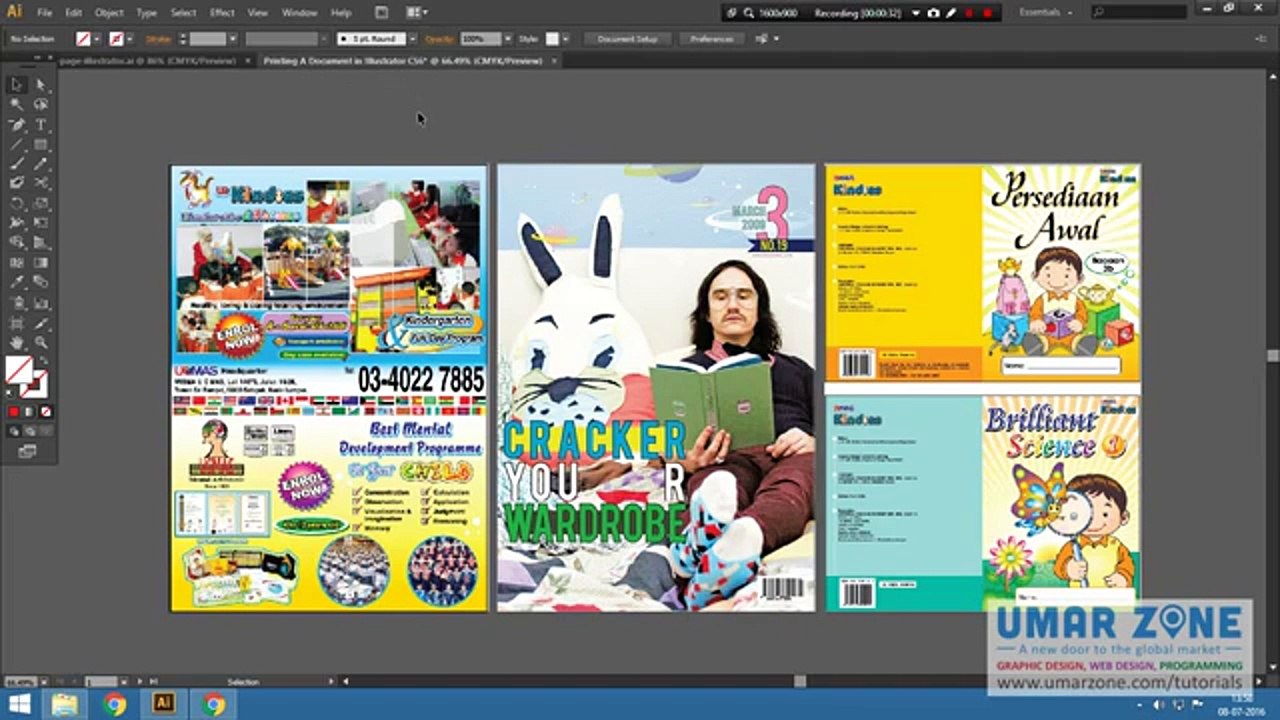This screenshot has width=1280, height=720.
Task: Select the Pen tool
Action: tap(17, 125)
